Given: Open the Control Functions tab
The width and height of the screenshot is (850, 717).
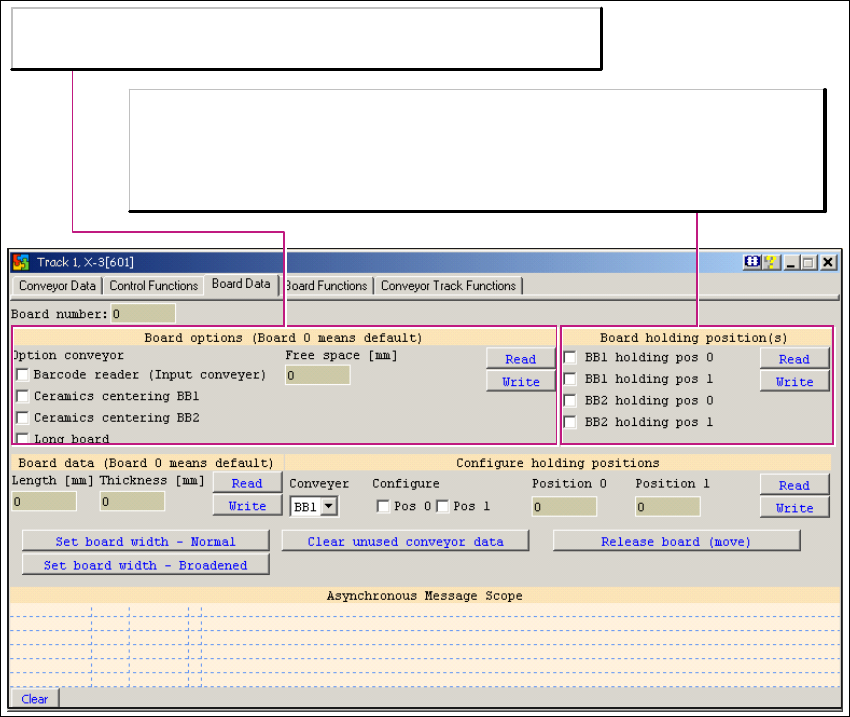Looking at the screenshot, I should 154,286.
